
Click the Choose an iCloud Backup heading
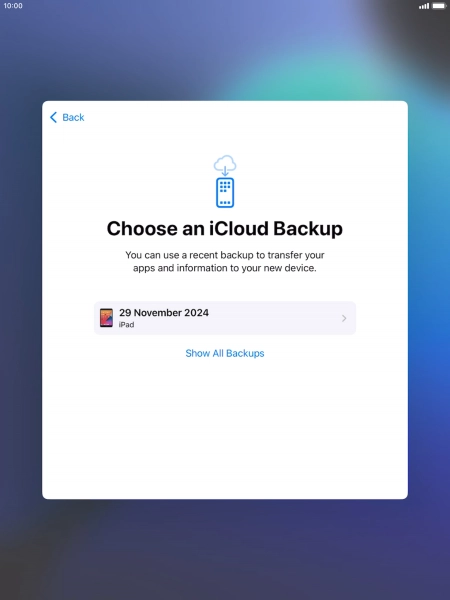tap(225, 228)
